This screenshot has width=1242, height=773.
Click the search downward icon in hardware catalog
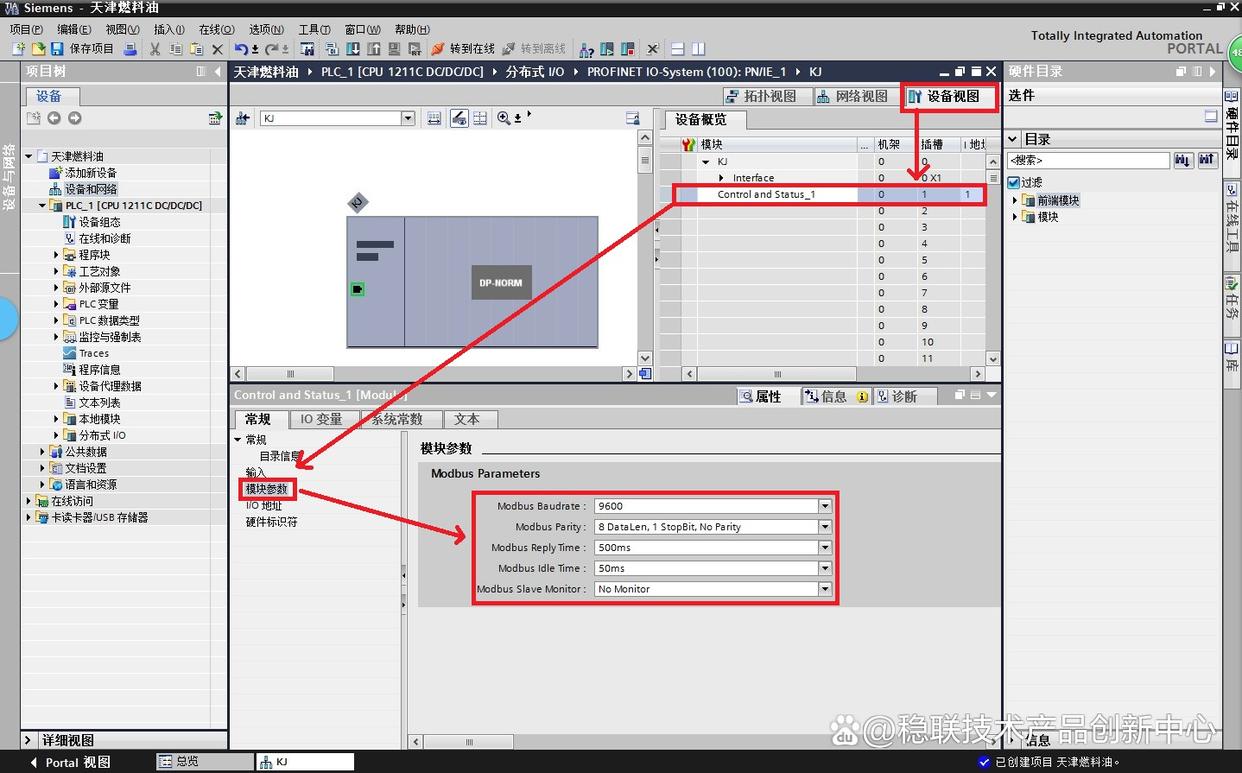(x=1183, y=160)
